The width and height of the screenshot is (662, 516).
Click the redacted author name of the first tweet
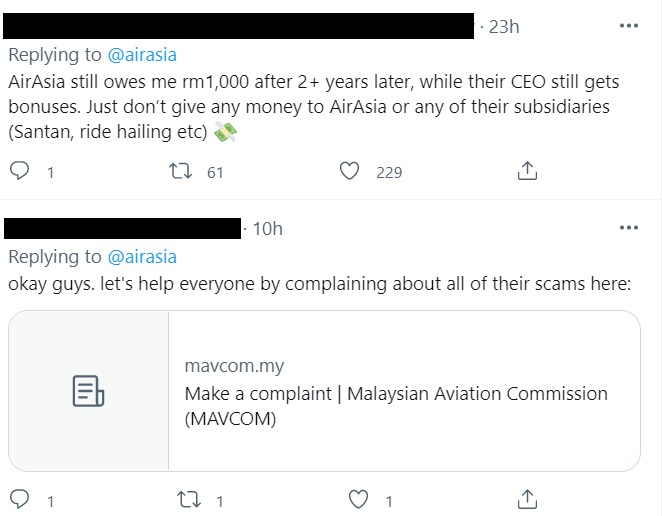(240, 27)
